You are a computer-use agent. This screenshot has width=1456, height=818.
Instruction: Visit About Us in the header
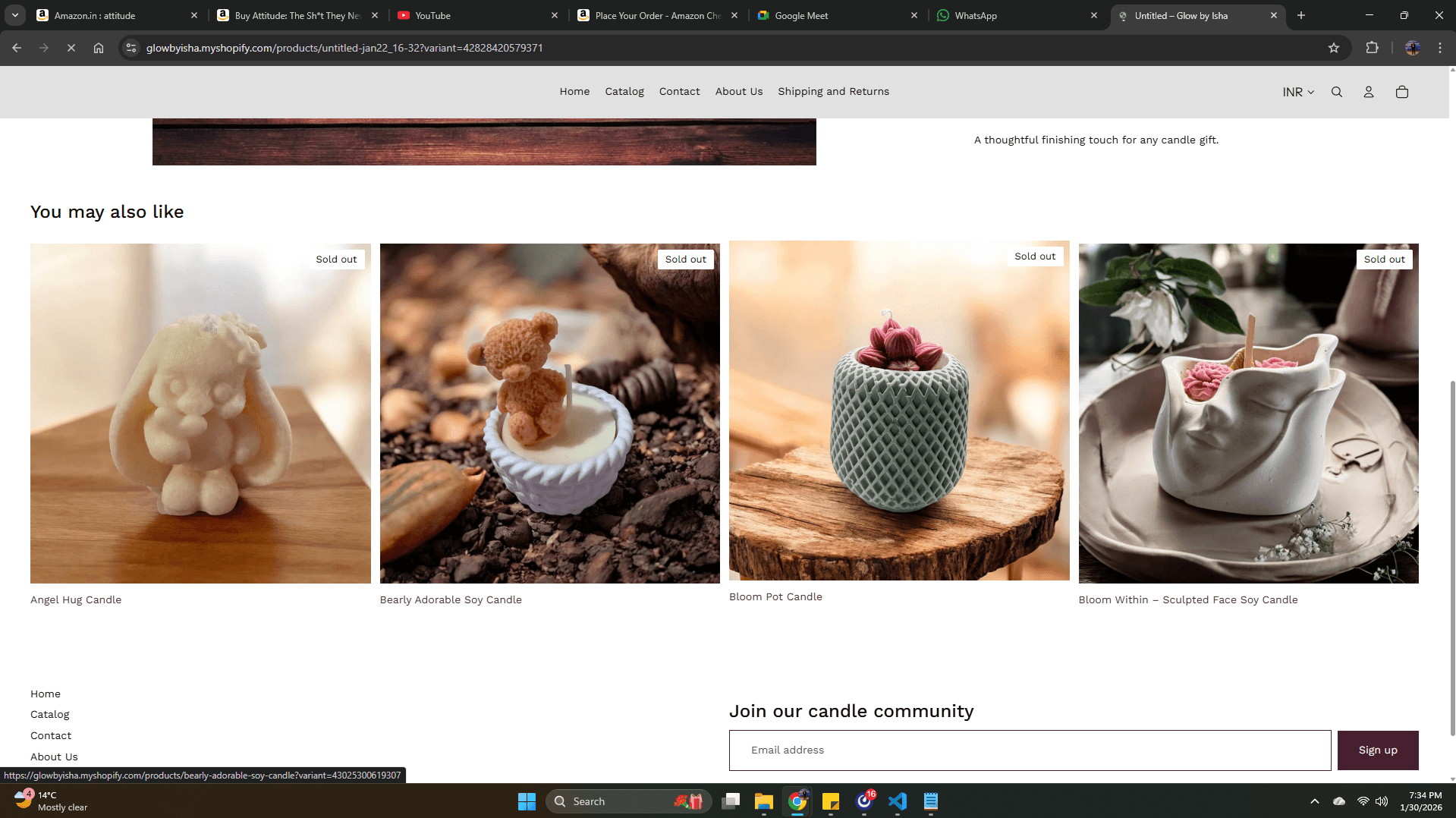739,92
